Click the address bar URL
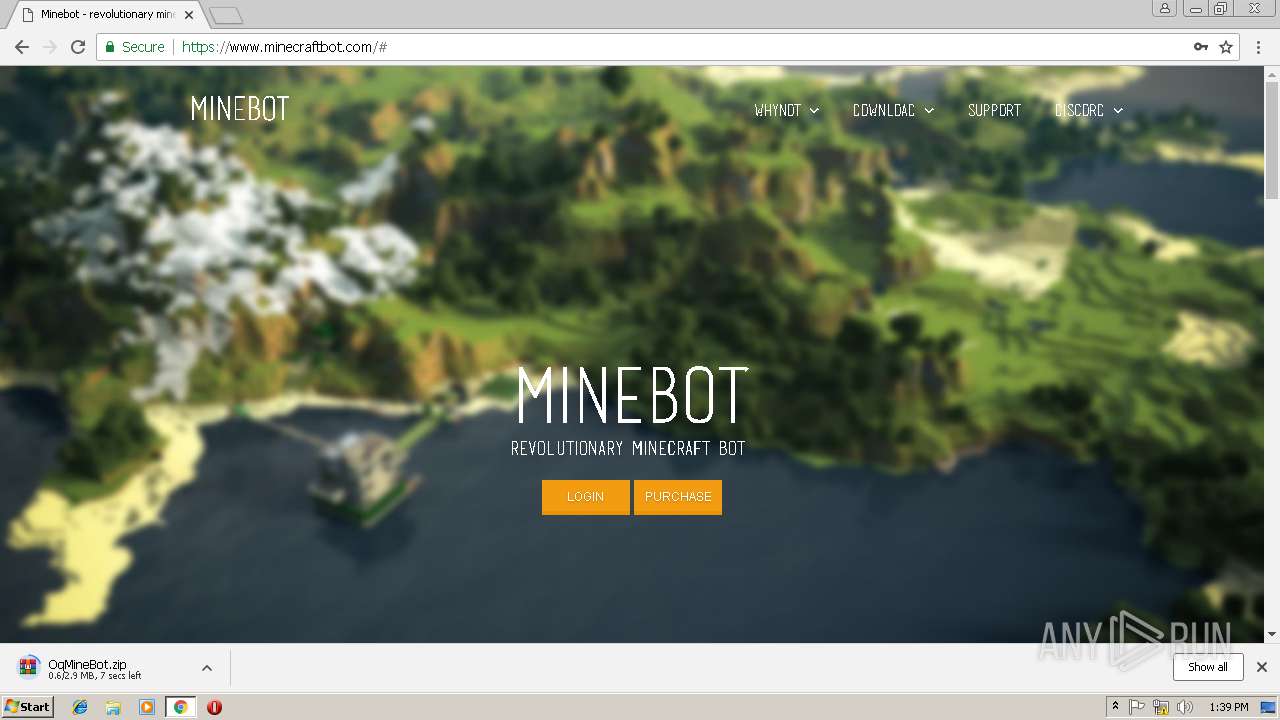 pos(285,47)
